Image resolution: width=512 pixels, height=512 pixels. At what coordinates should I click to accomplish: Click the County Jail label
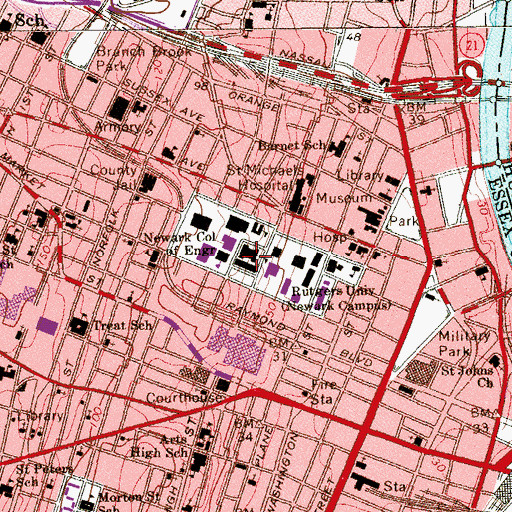[114, 177]
